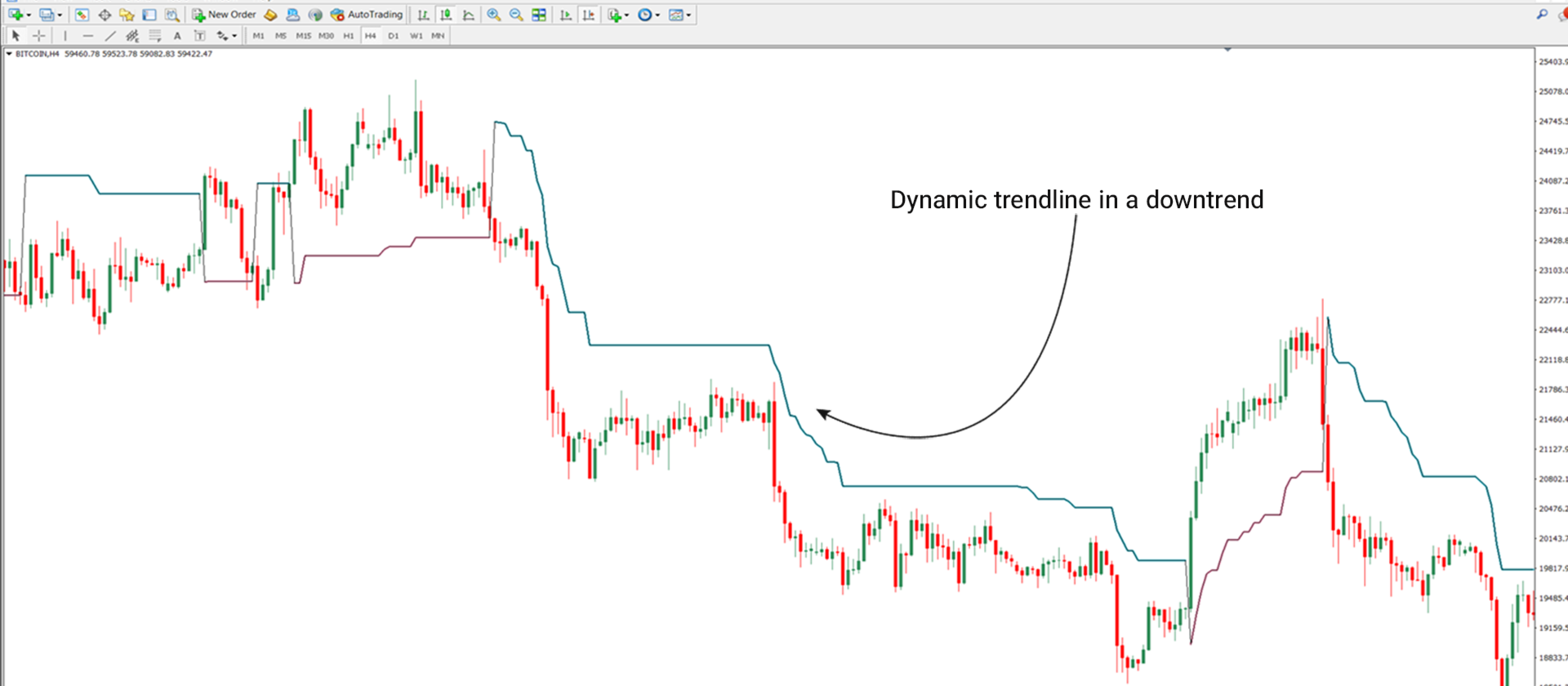1568x686 pixels.
Task: Expand the indicators list dropdown
Action: [x=626, y=15]
